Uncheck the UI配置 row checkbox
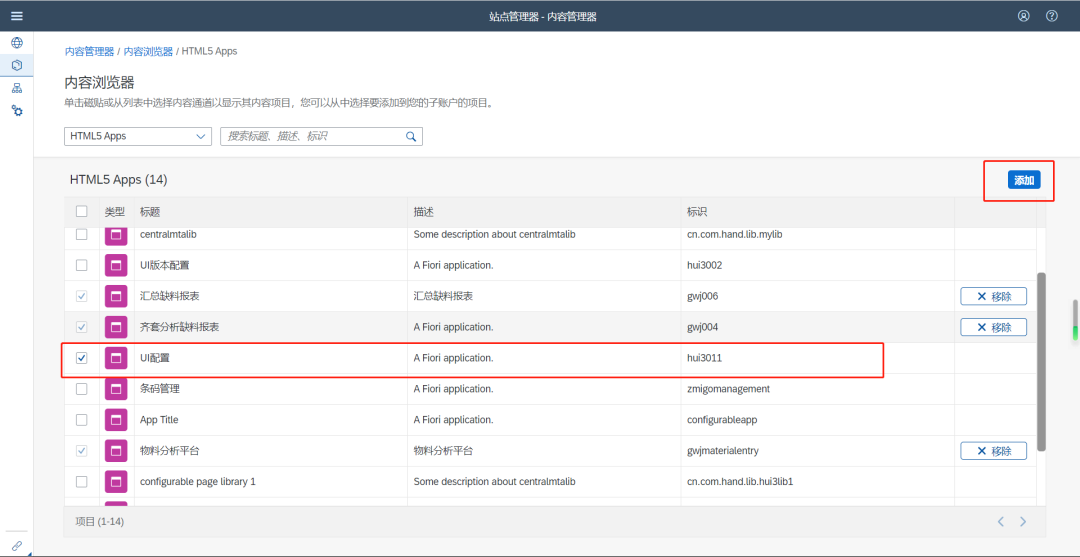The width and height of the screenshot is (1080, 557). 81,358
